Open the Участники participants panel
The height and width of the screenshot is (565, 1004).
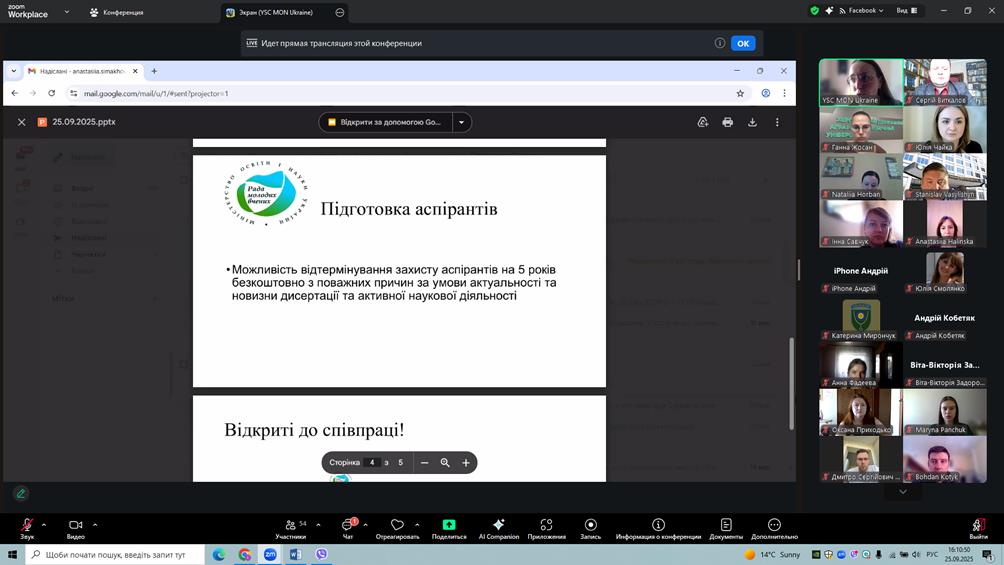point(290,526)
